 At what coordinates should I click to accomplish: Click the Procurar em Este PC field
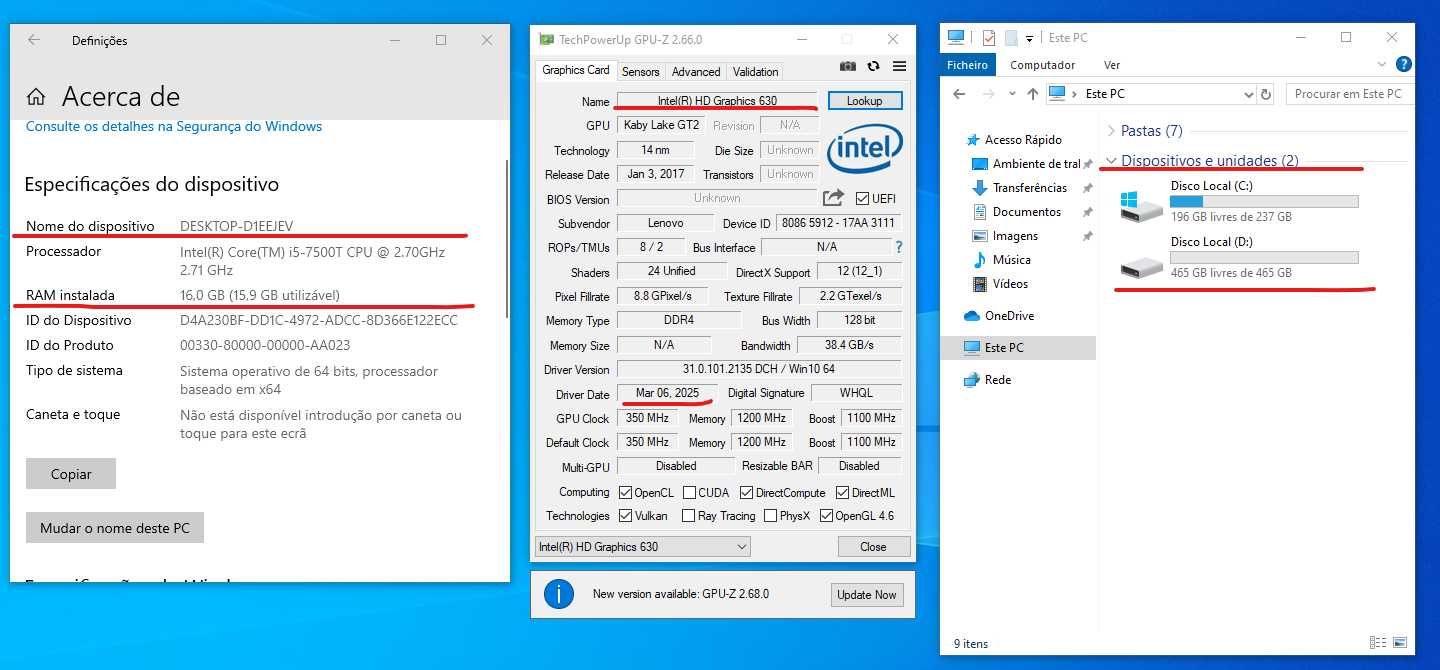point(1349,94)
